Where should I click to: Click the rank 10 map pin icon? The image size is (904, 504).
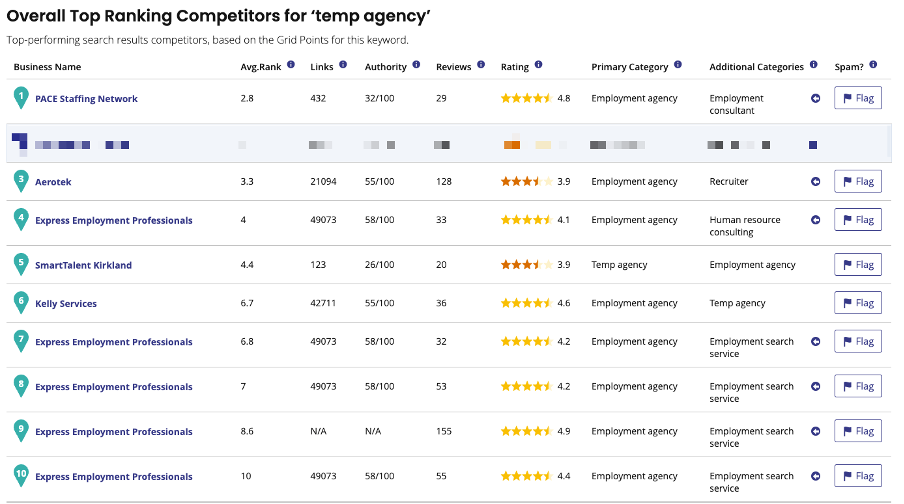coord(21,476)
